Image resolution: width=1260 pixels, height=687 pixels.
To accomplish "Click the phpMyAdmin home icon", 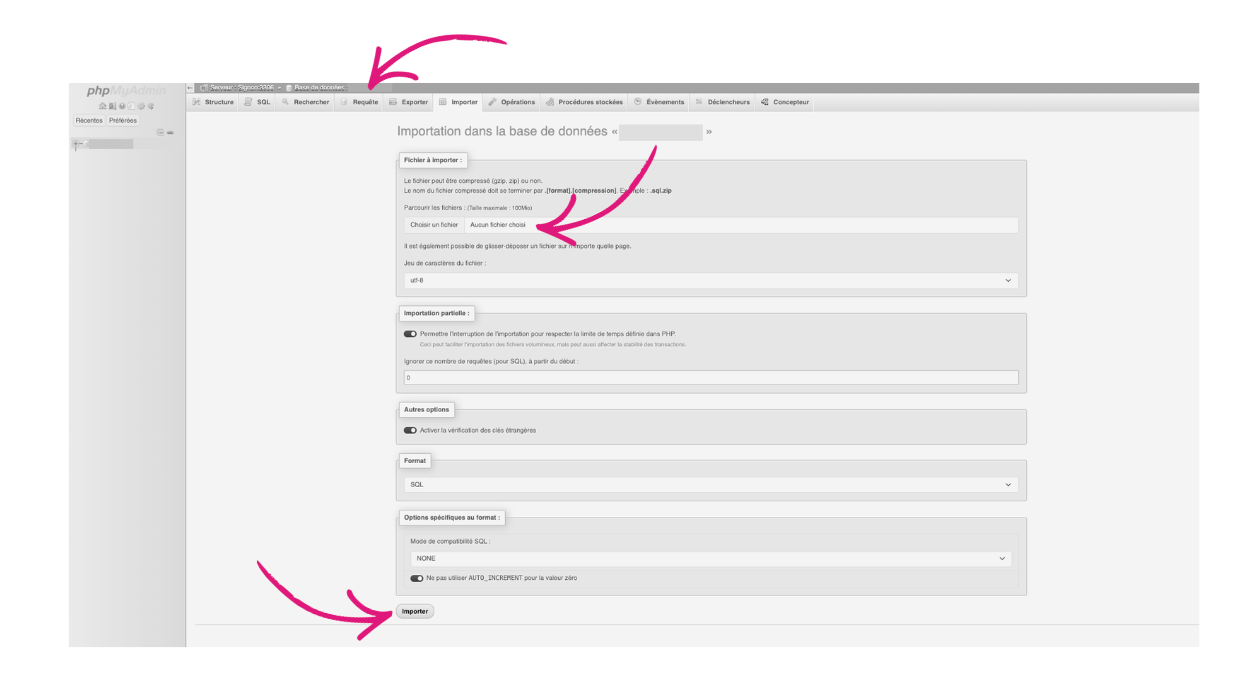I will point(102,106).
